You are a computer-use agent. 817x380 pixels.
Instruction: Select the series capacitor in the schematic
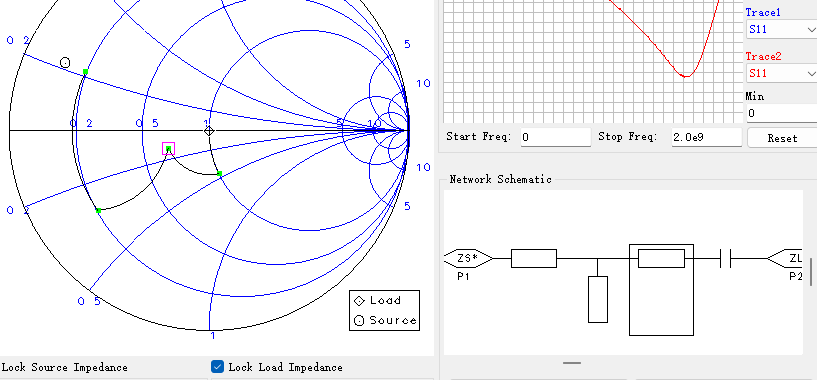(725, 258)
